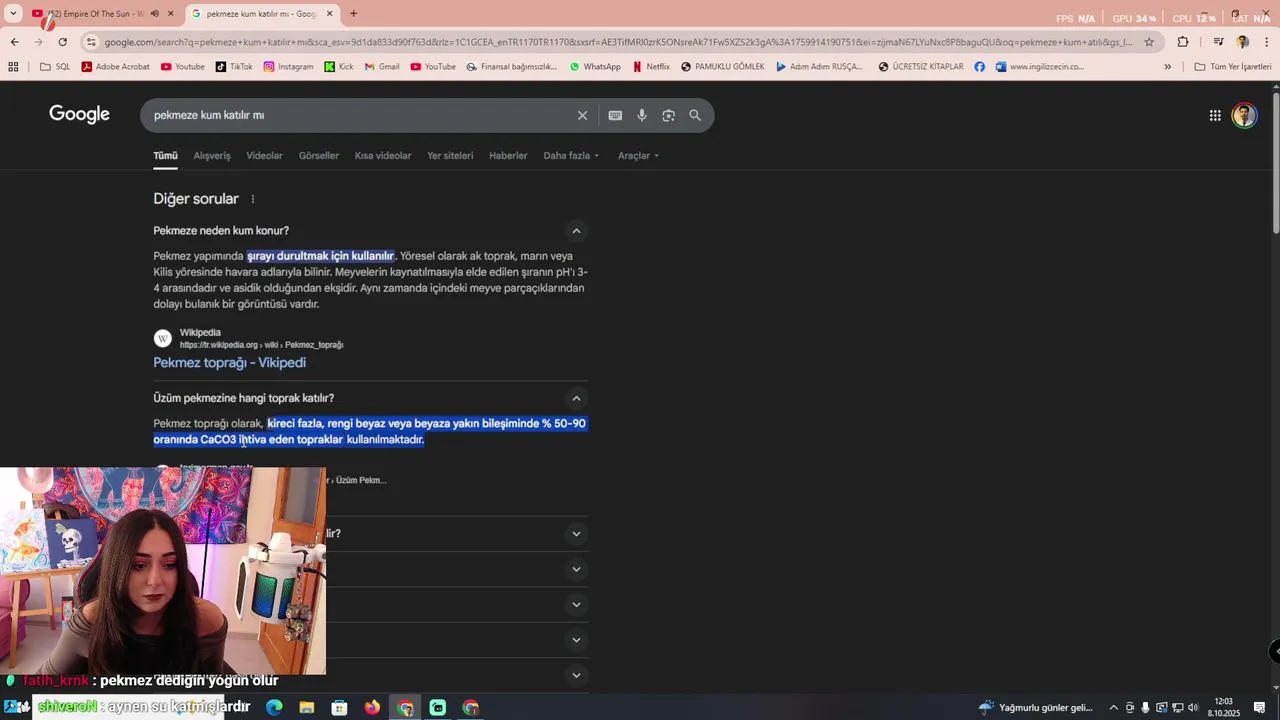
Task: Switch to the 'Yer siteleri' tab
Action: pyautogui.click(x=450, y=156)
